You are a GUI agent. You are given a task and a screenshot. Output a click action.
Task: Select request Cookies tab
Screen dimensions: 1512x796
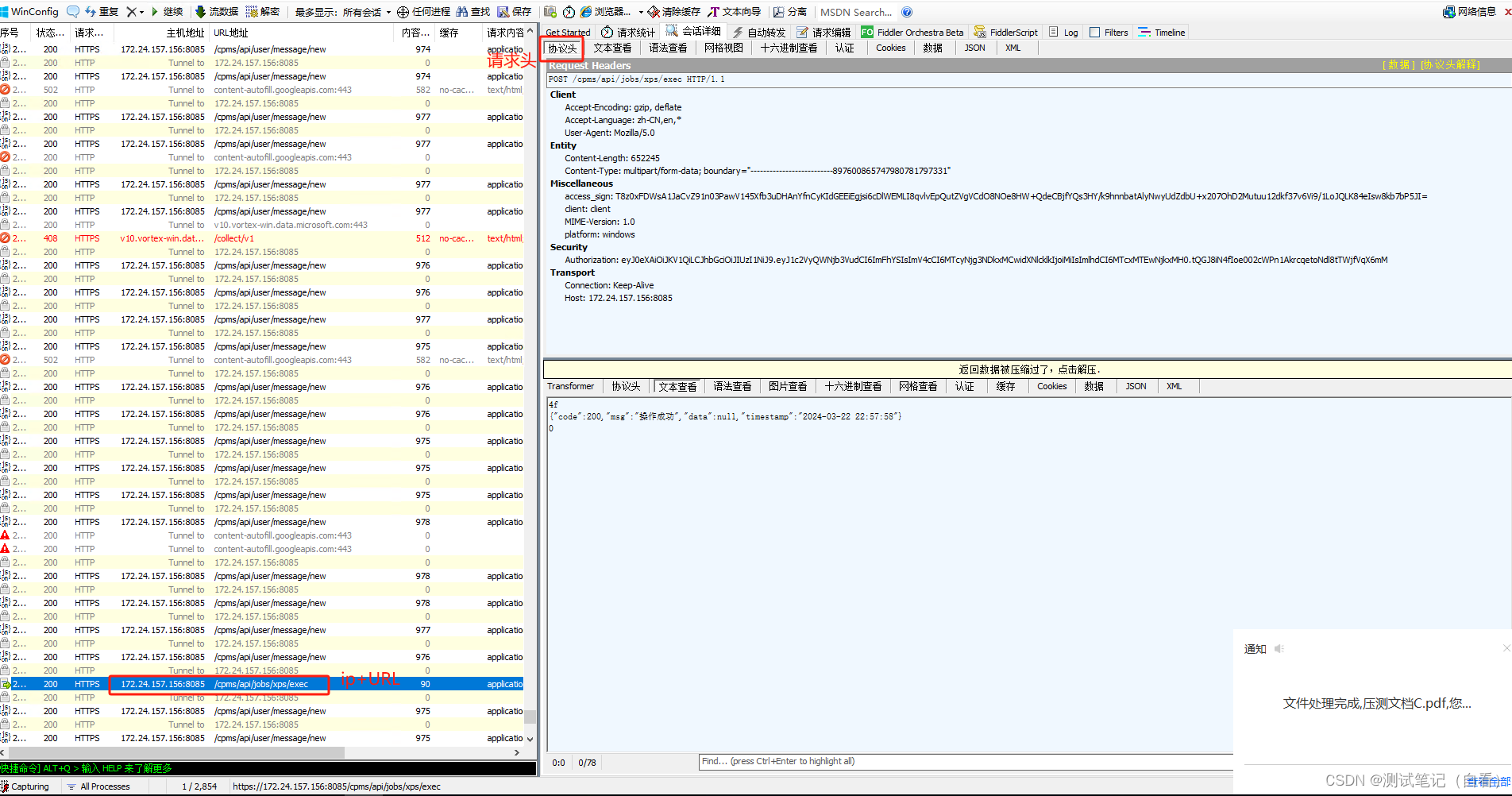click(890, 48)
